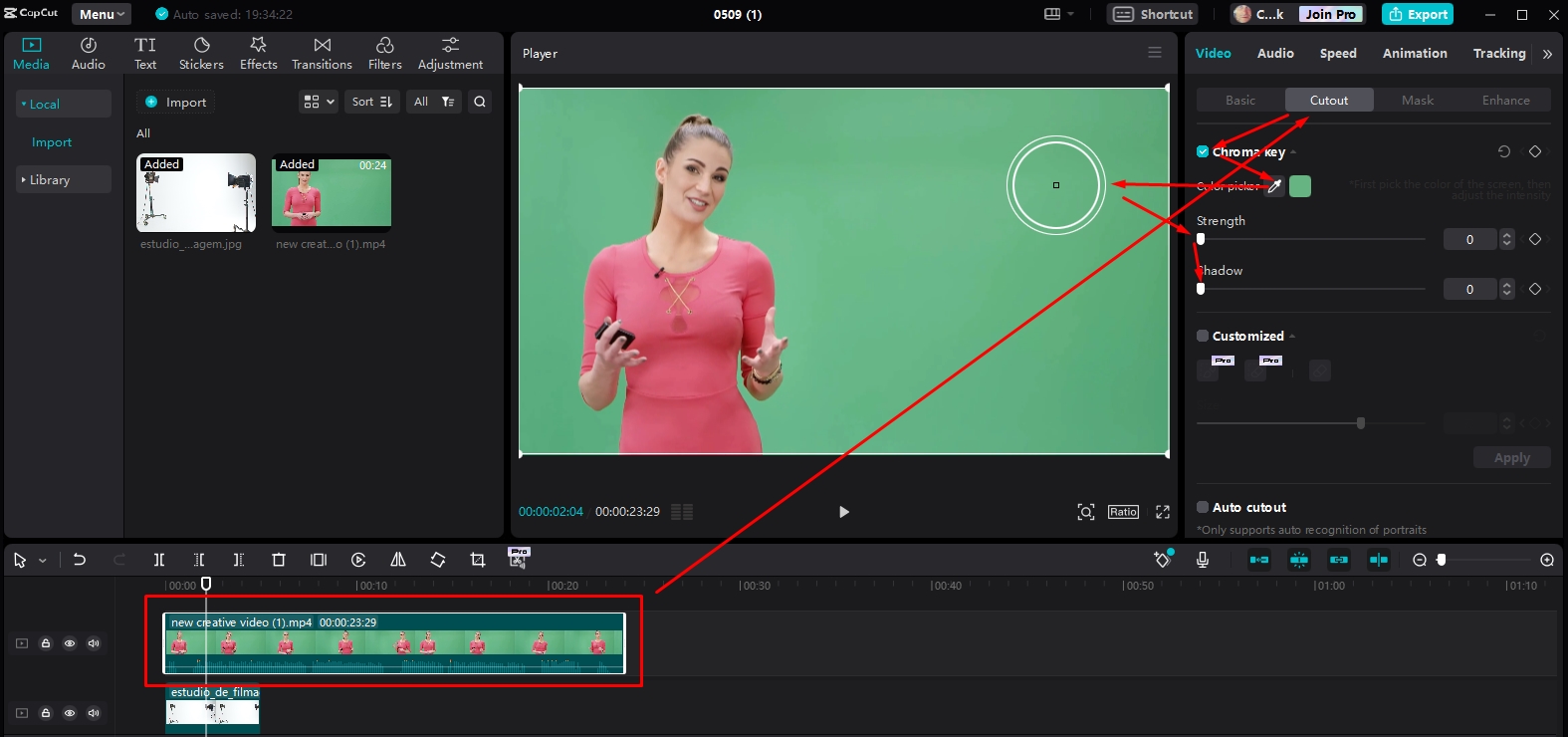Expand the Library section
Viewport: 1568px width, 737px height.
click(x=50, y=180)
